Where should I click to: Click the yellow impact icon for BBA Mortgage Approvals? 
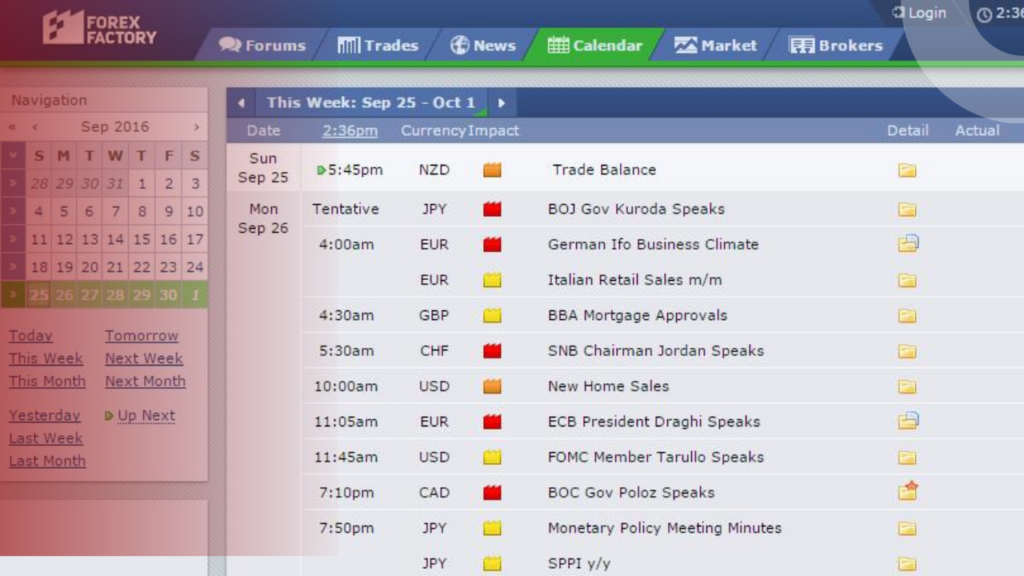pos(492,315)
